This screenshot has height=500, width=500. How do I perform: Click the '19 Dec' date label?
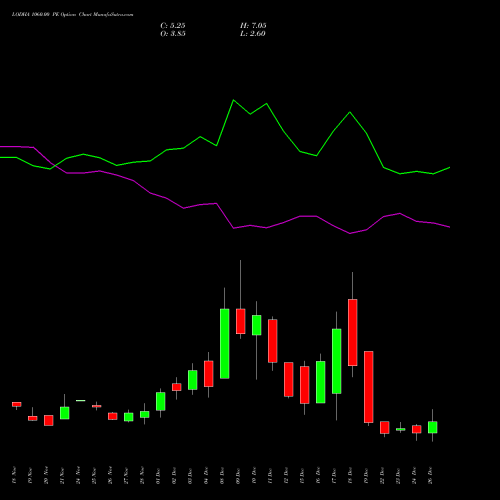(366, 475)
